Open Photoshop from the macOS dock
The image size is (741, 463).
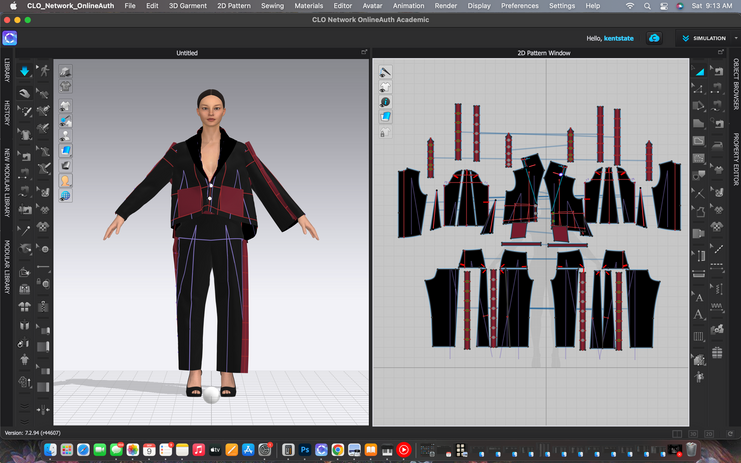[306, 451]
